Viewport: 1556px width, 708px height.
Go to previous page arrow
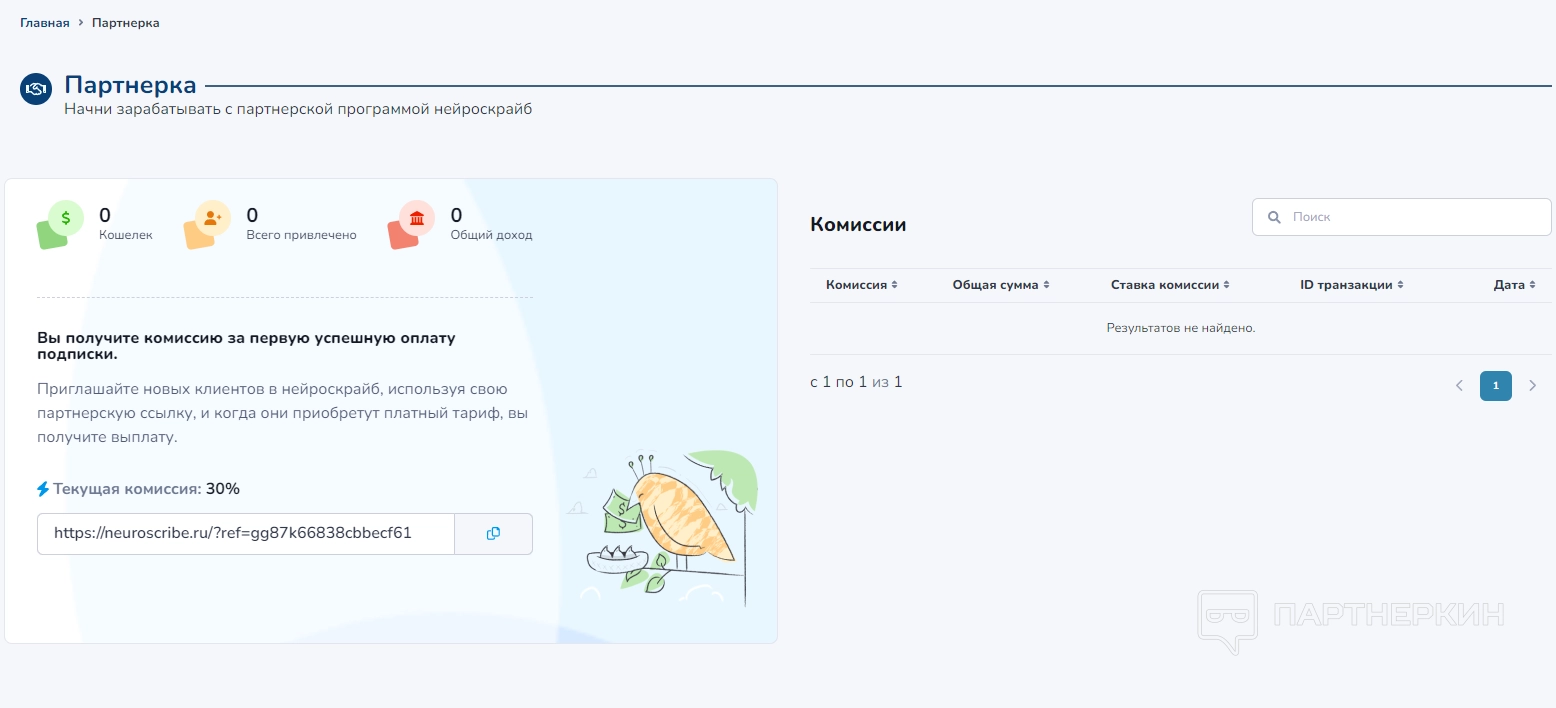pos(1459,386)
